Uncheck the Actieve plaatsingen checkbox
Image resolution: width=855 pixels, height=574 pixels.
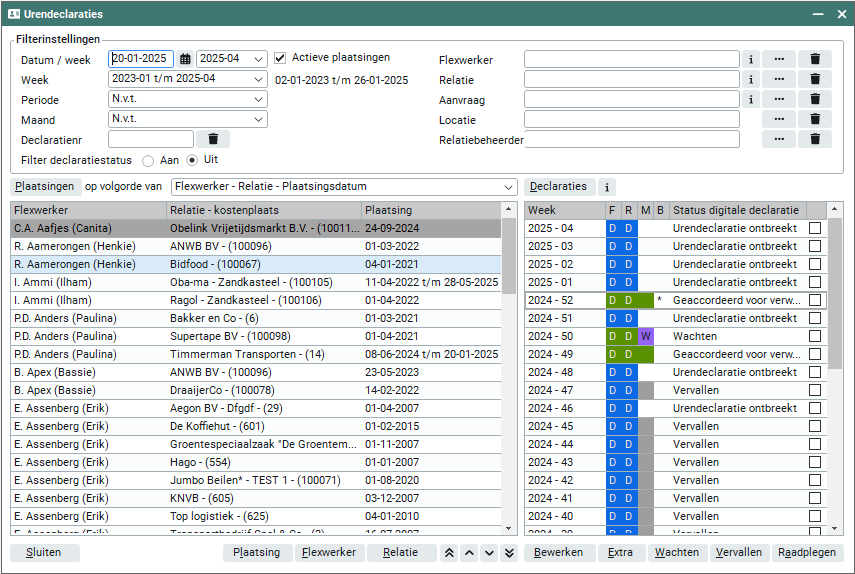[280, 58]
